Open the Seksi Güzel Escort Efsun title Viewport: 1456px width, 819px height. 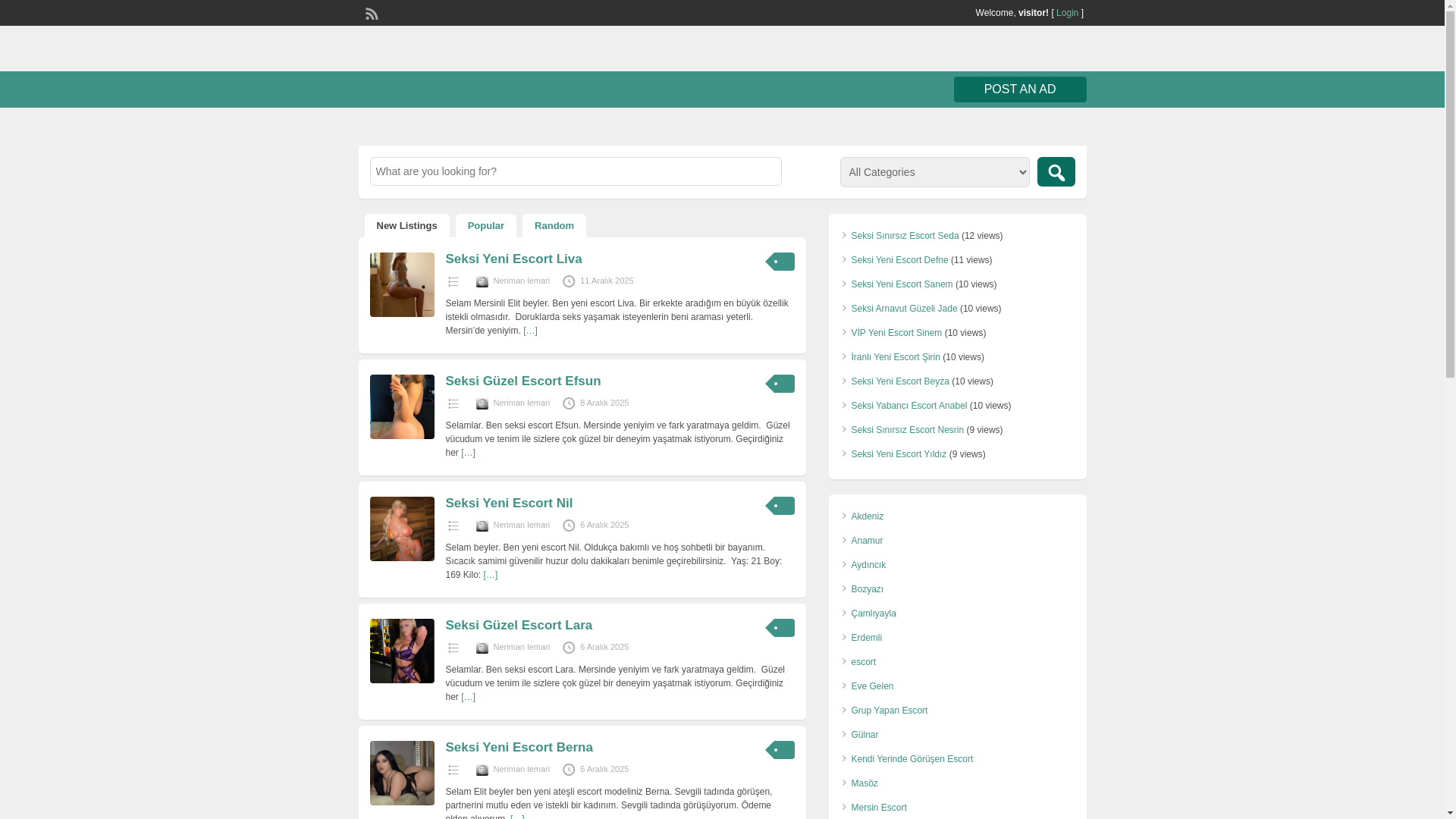point(523,381)
